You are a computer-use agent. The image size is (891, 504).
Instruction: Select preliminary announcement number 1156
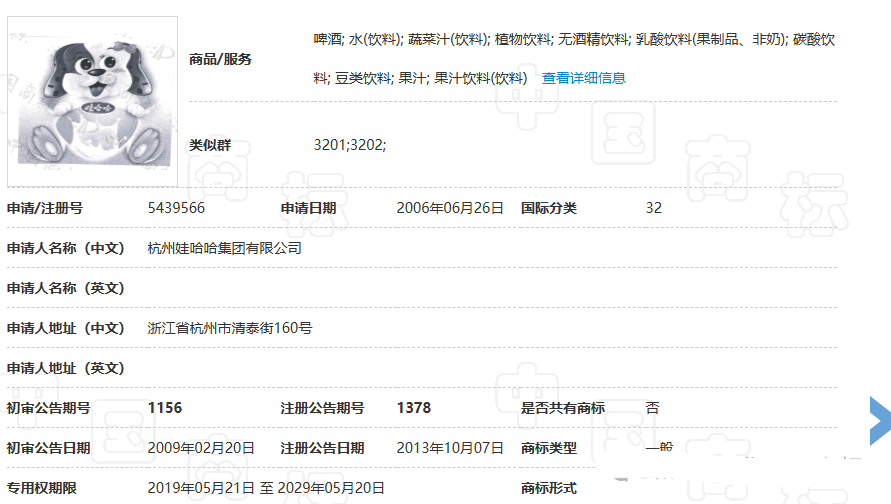(x=165, y=408)
